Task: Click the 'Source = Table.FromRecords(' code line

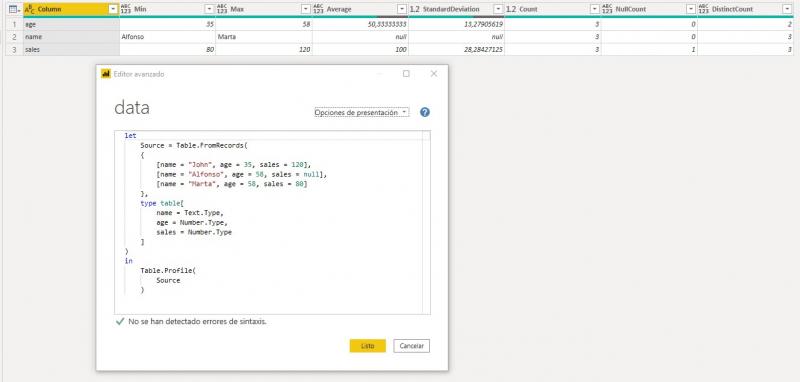Action: [193, 145]
